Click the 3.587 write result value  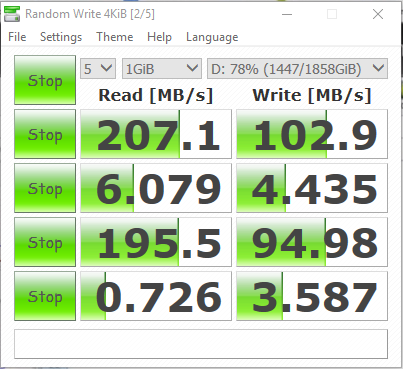[312, 296]
